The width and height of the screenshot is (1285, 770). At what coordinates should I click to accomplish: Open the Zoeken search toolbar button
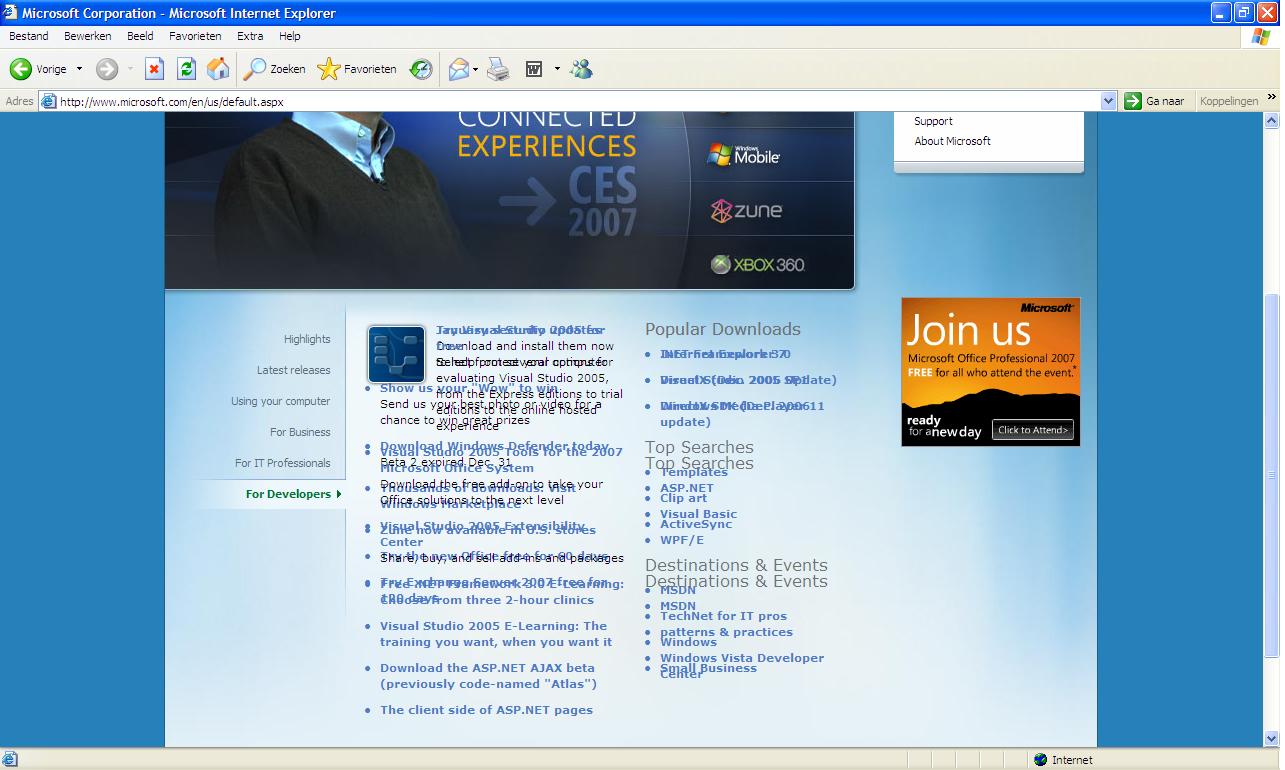point(275,69)
